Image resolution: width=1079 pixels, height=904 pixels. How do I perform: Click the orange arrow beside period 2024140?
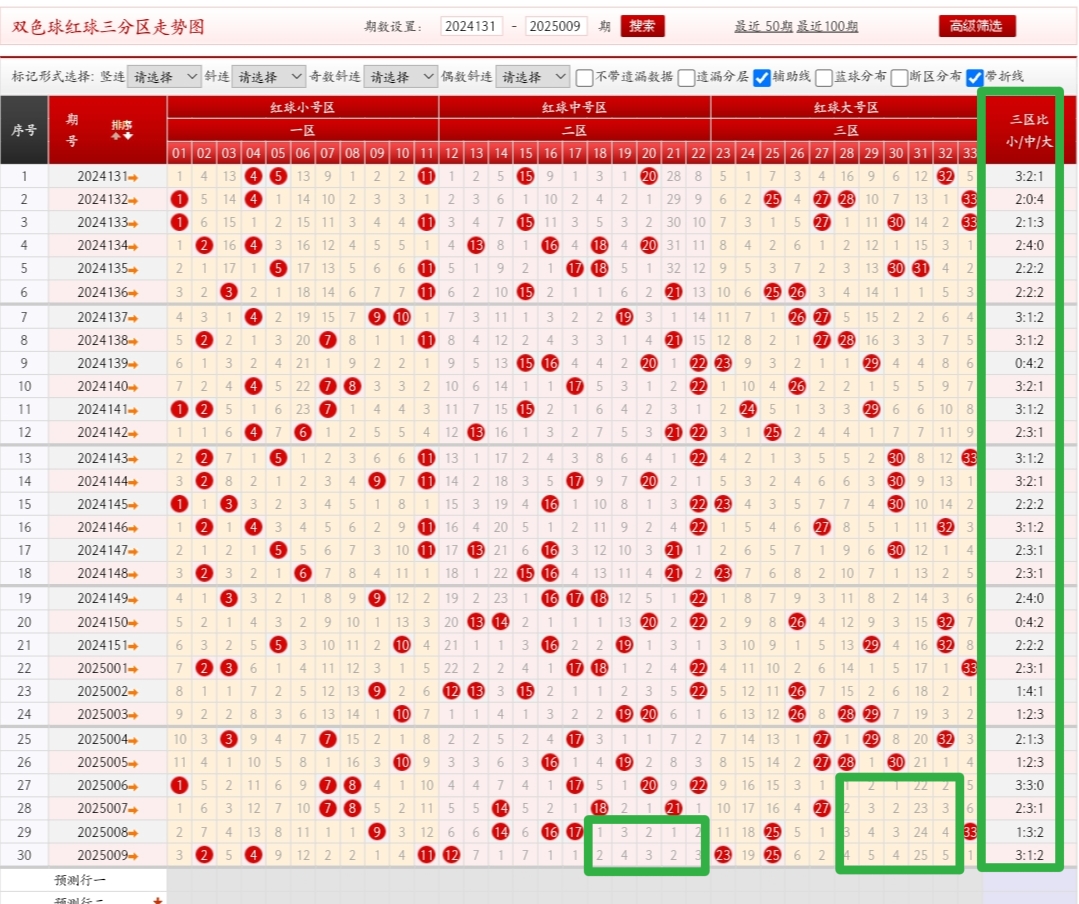(x=133, y=387)
